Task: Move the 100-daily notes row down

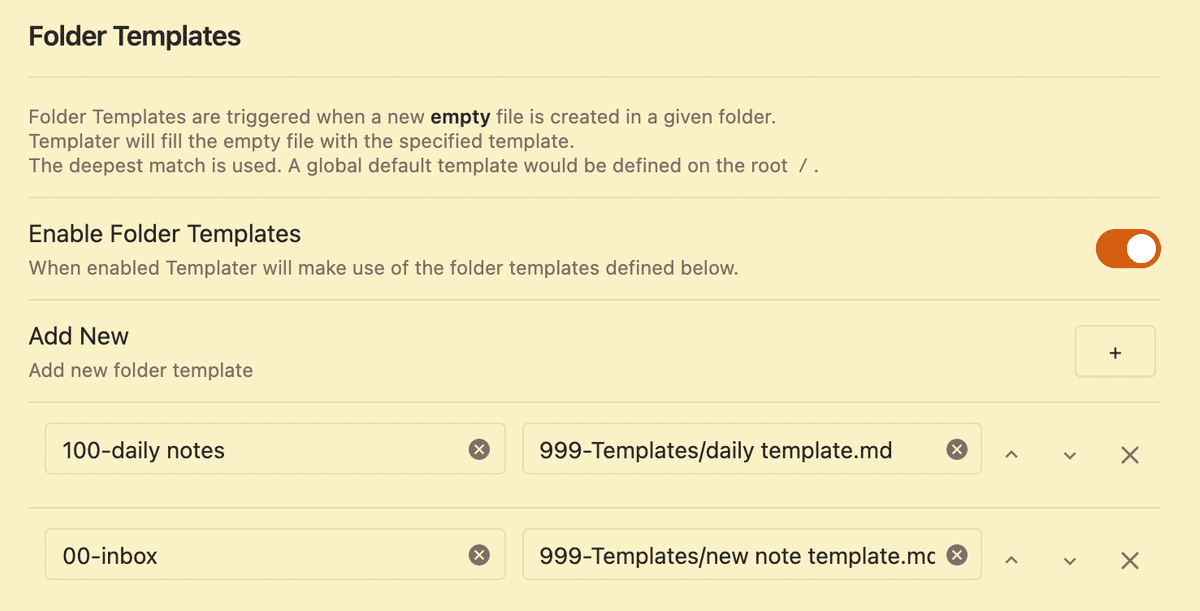Action: pyautogui.click(x=1070, y=455)
